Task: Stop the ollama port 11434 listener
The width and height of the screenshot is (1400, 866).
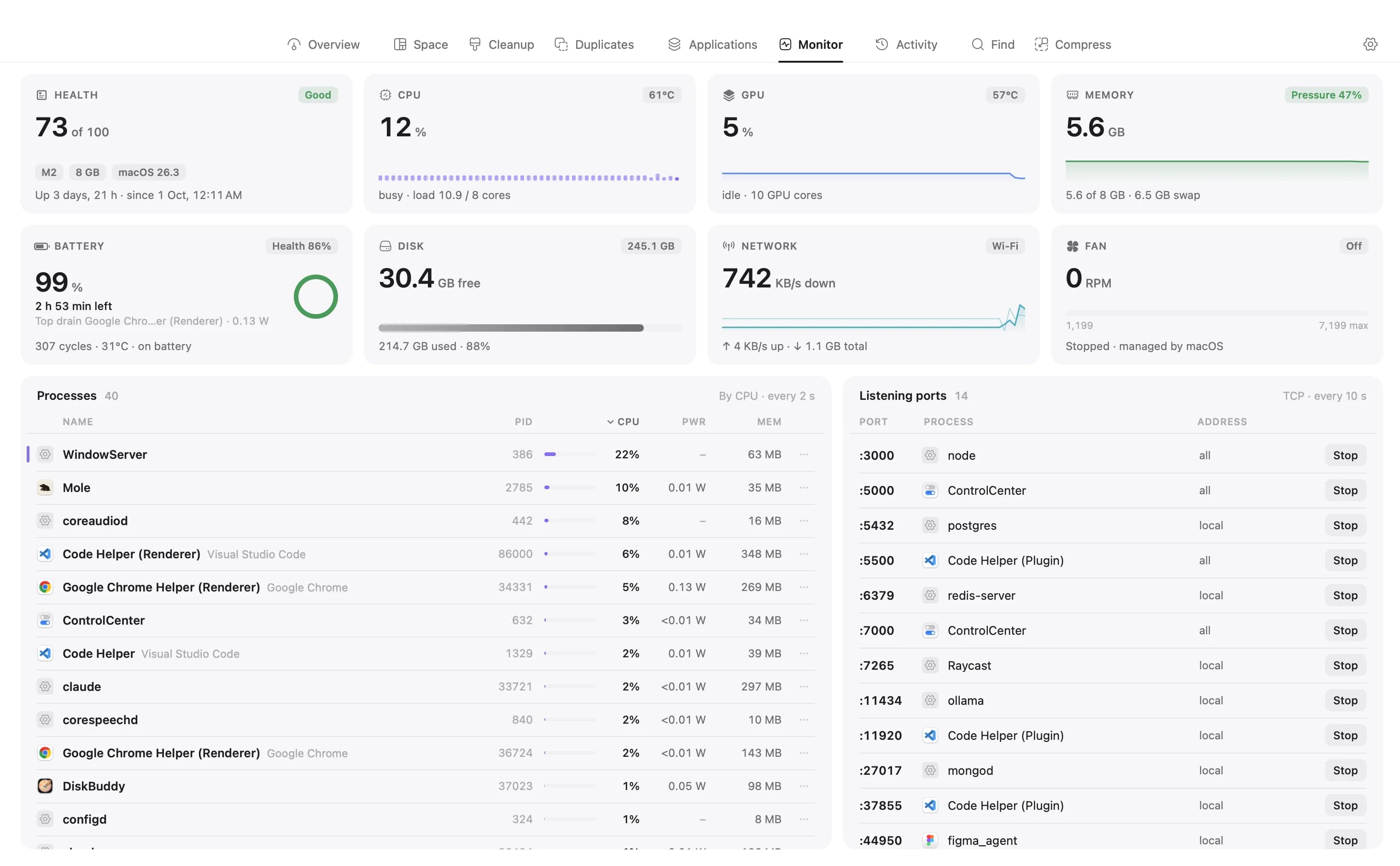Action: [1345, 700]
